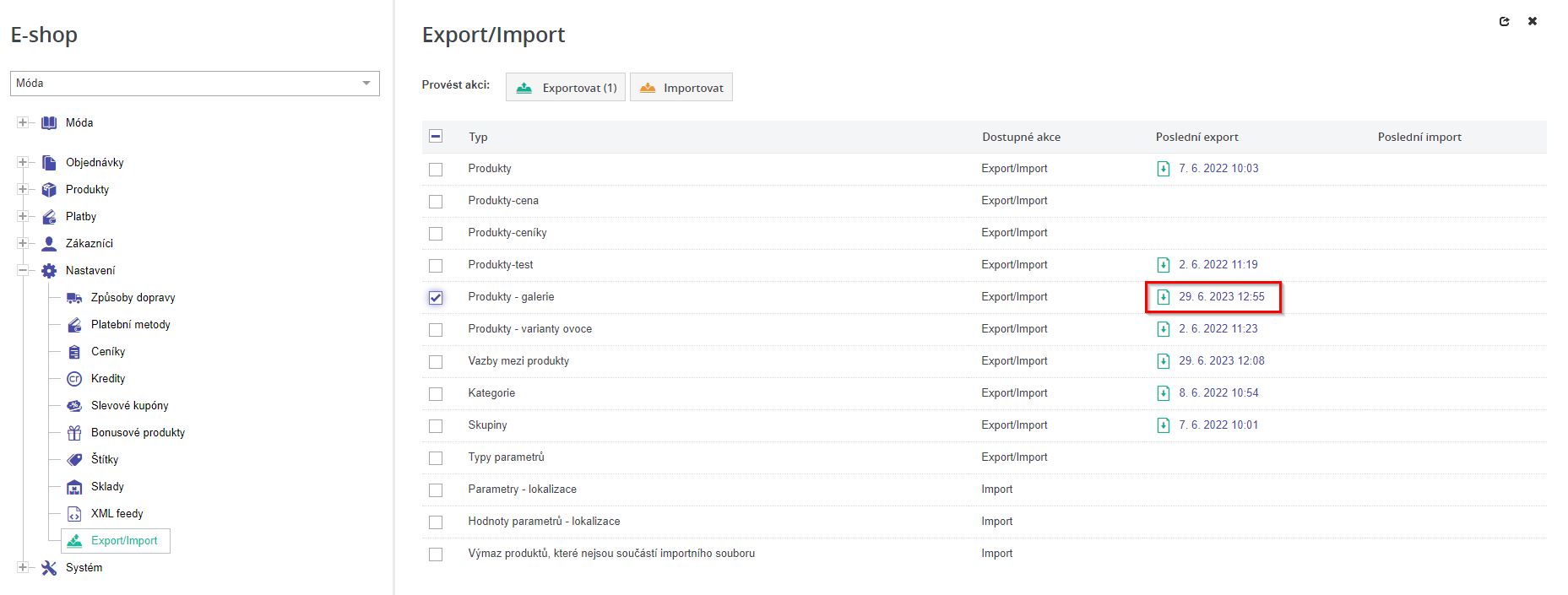Check the Typy parametrů checkbox
This screenshot has width=1568, height=595.
436,458
